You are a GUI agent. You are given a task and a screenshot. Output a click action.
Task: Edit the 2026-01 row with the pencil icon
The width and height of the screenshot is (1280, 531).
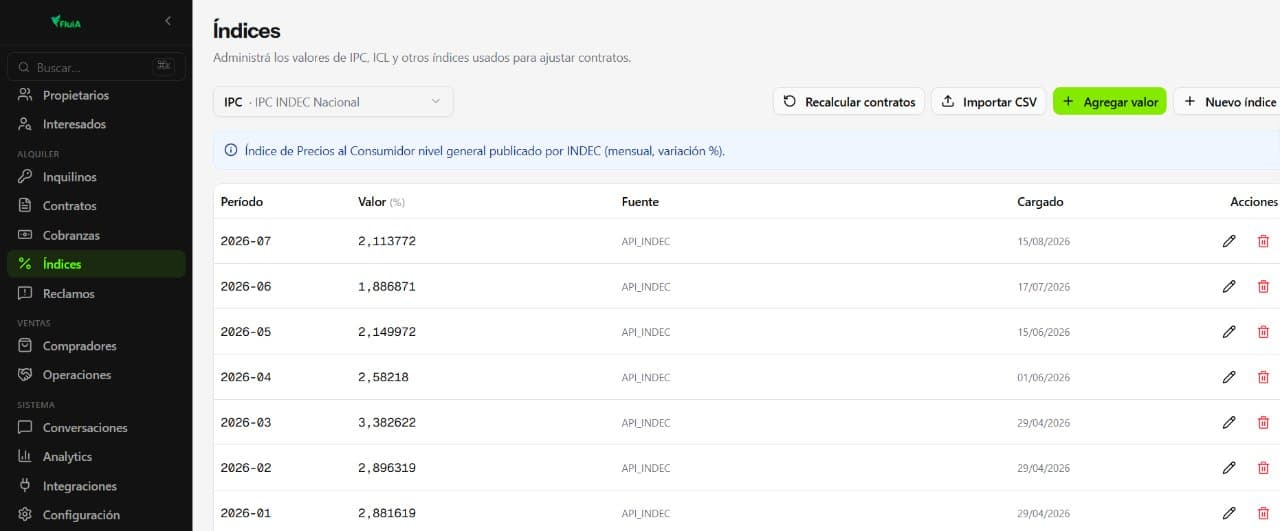point(1229,513)
